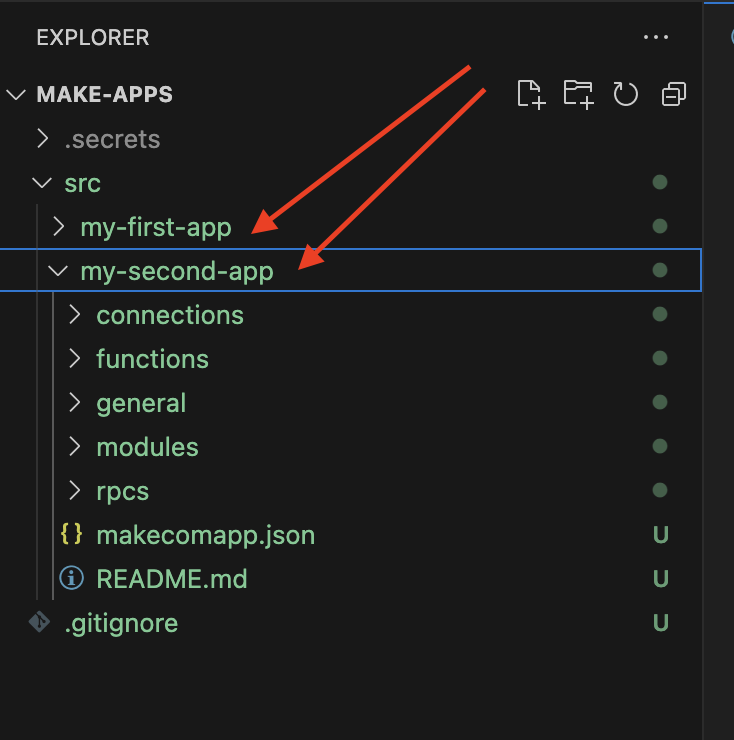Open the README.md file
The height and width of the screenshot is (740, 734).
click(x=172, y=579)
